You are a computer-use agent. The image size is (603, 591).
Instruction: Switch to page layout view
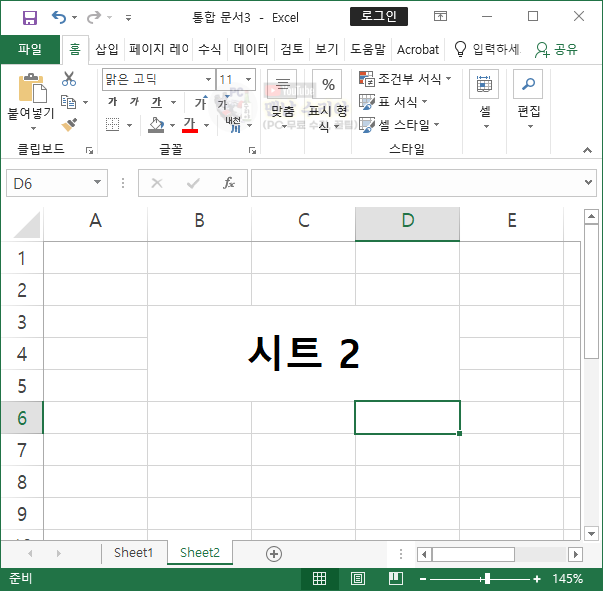click(358, 578)
